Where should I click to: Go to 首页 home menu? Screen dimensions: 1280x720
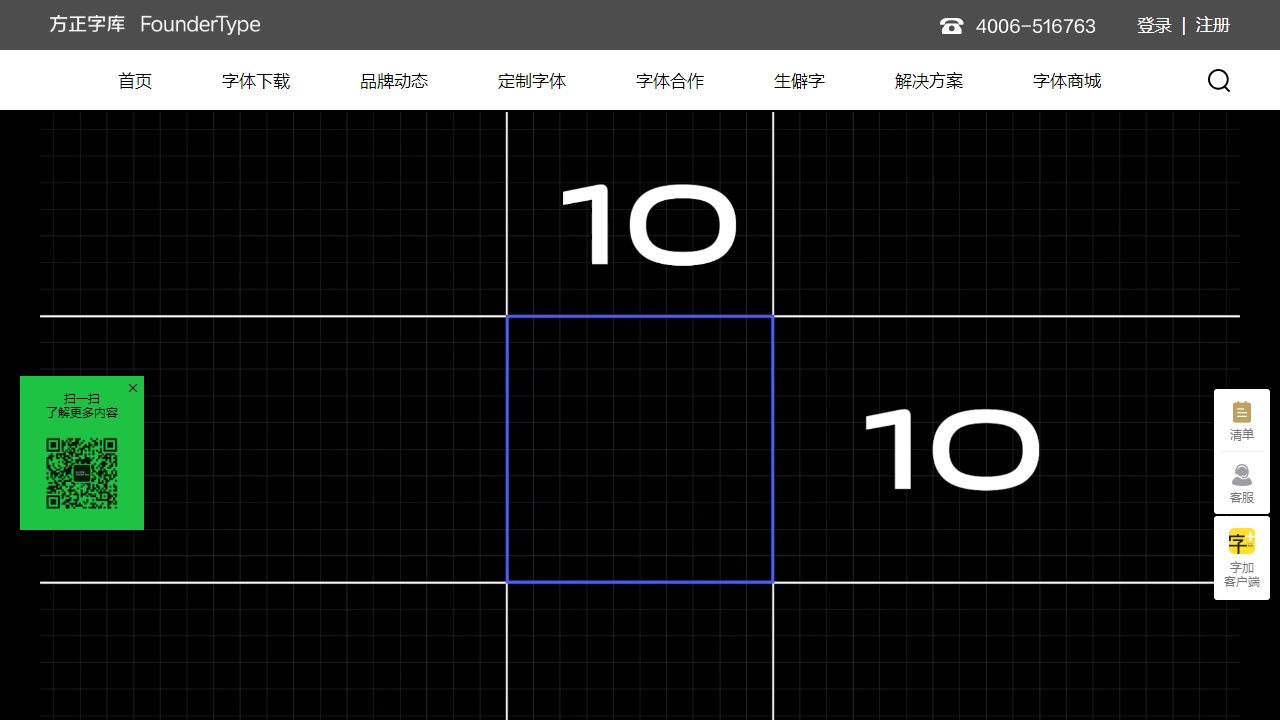click(135, 81)
